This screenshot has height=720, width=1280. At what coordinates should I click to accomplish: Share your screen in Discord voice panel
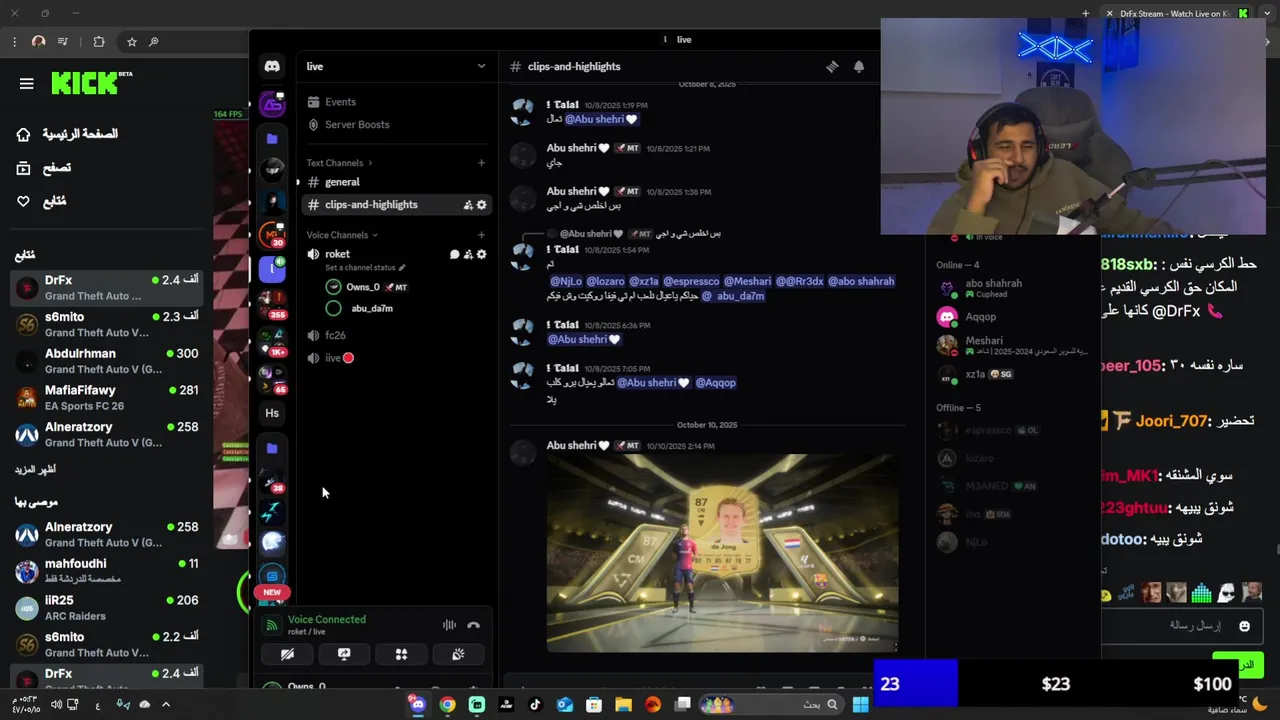[344, 654]
